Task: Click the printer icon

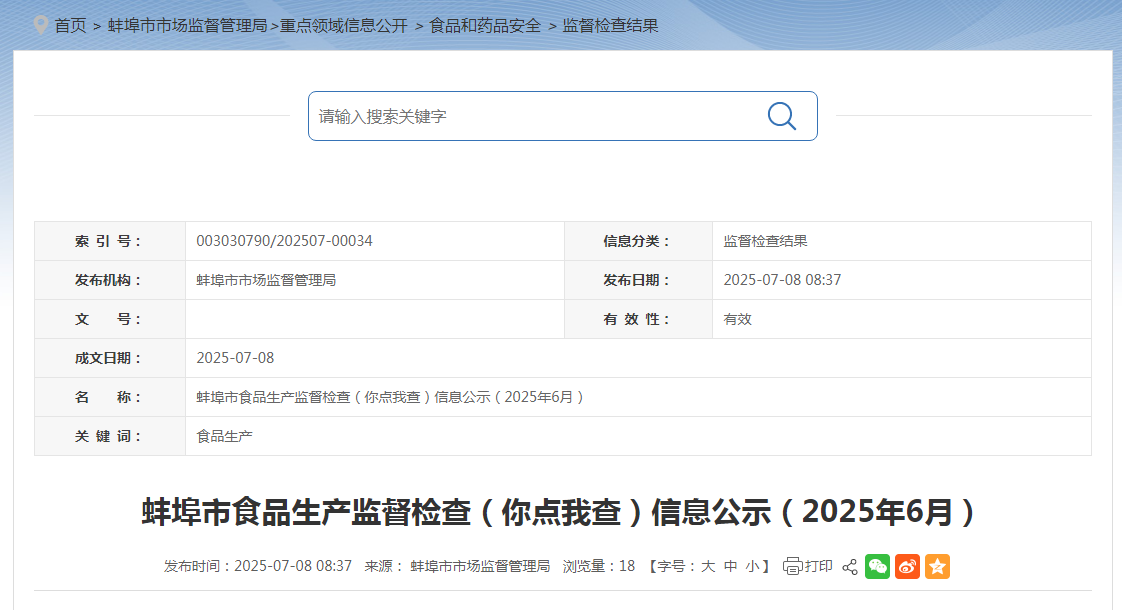Action: coord(792,566)
